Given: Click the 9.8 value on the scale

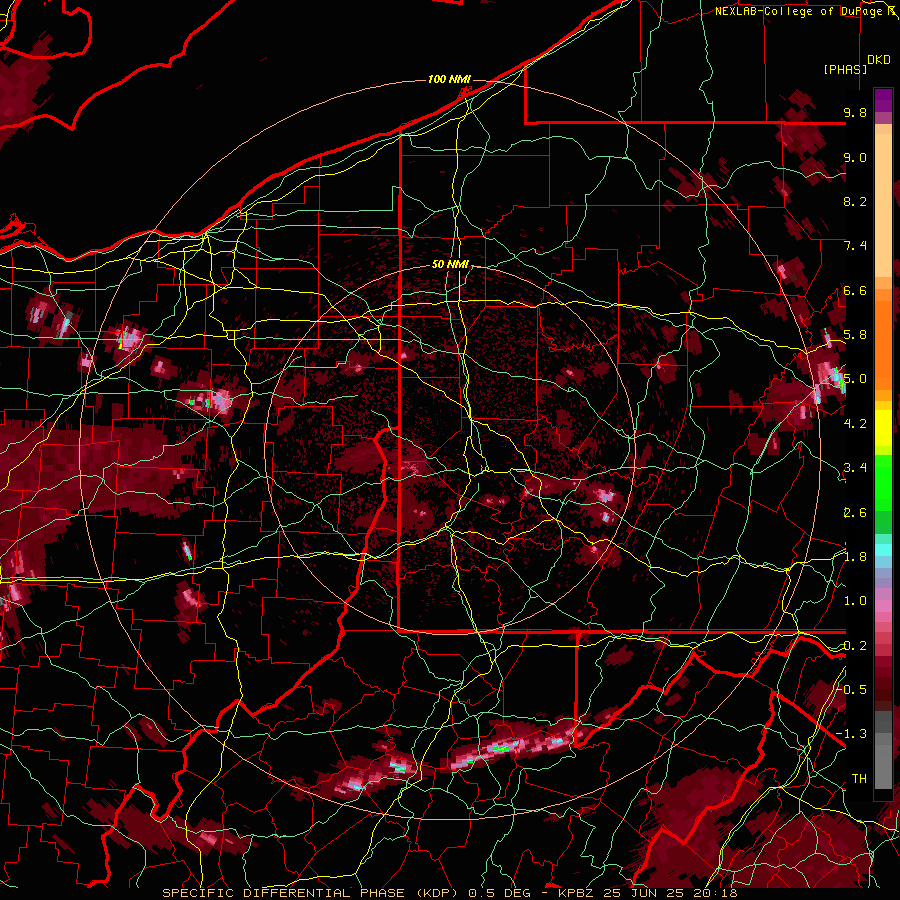Looking at the screenshot, I should click(x=855, y=112).
